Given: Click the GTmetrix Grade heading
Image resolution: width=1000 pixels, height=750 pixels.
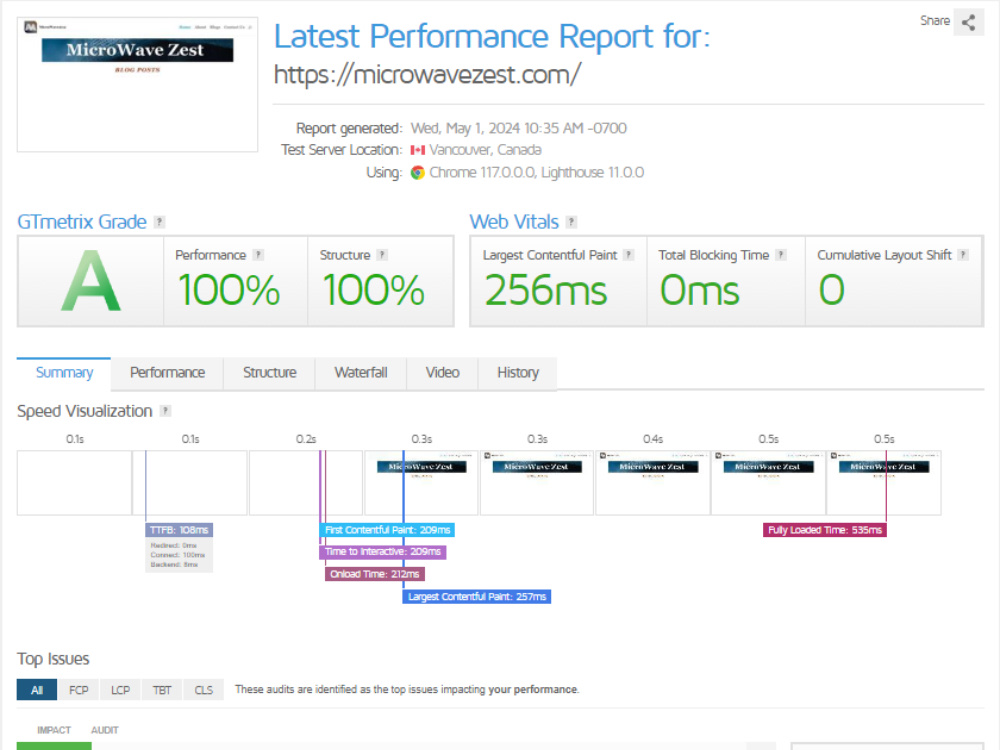Looking at the screenshot, I should (82, 222).
